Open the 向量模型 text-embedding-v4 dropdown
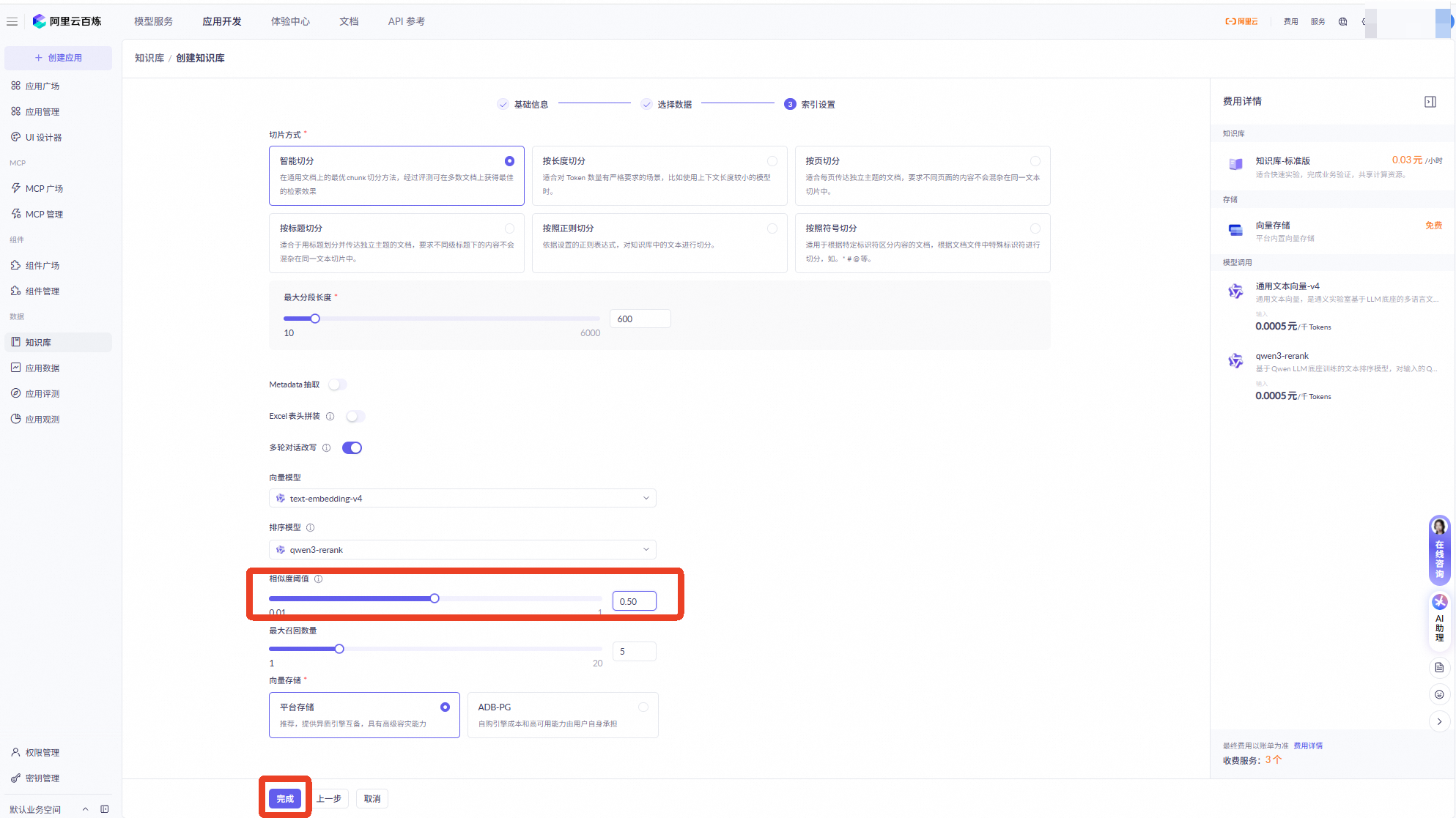This screenshot has width=1456, height=818. click(x=462, y=498)
